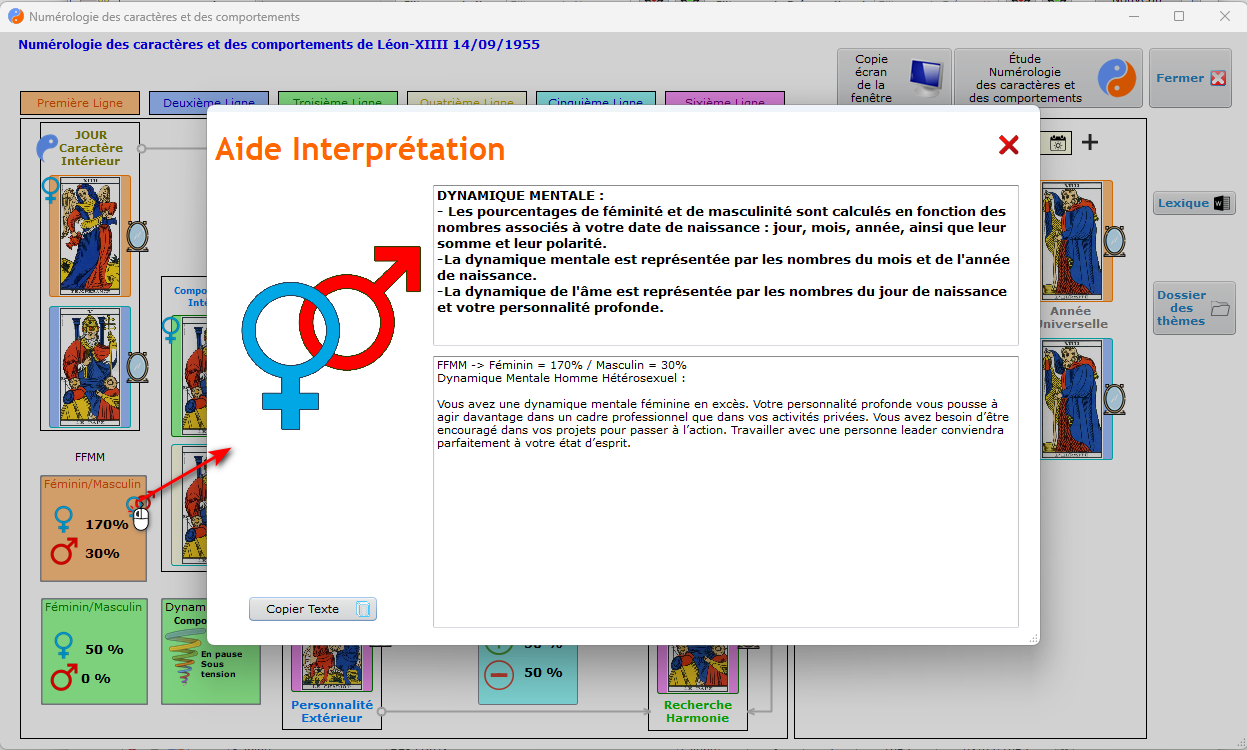Image resolution: width=1247 pixels, height=750 pixels.
Task: Close the Aide Interprétation popup with red X
Action: pos(1008,145)
